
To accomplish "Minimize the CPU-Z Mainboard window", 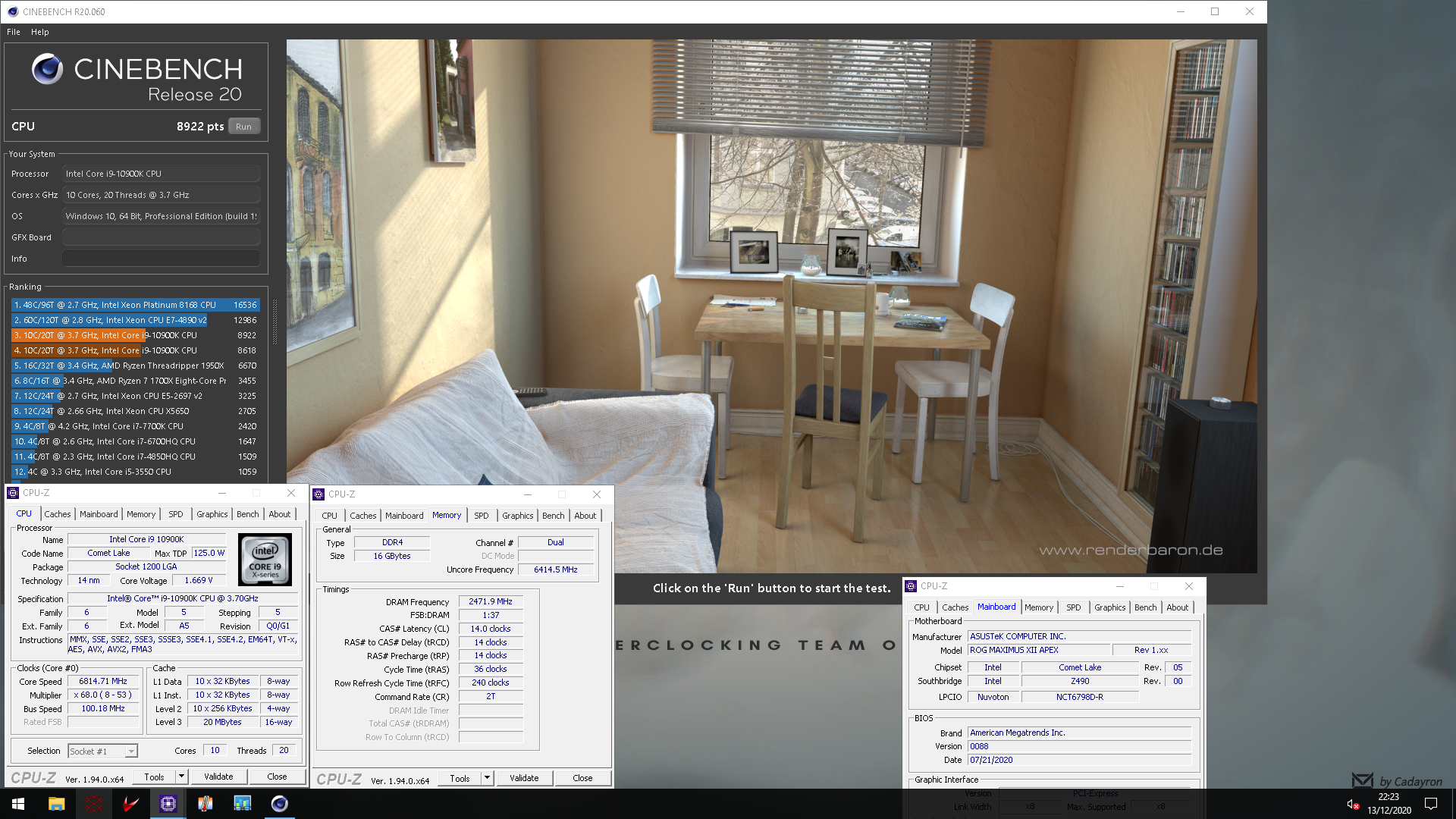I will [1120, 586].
